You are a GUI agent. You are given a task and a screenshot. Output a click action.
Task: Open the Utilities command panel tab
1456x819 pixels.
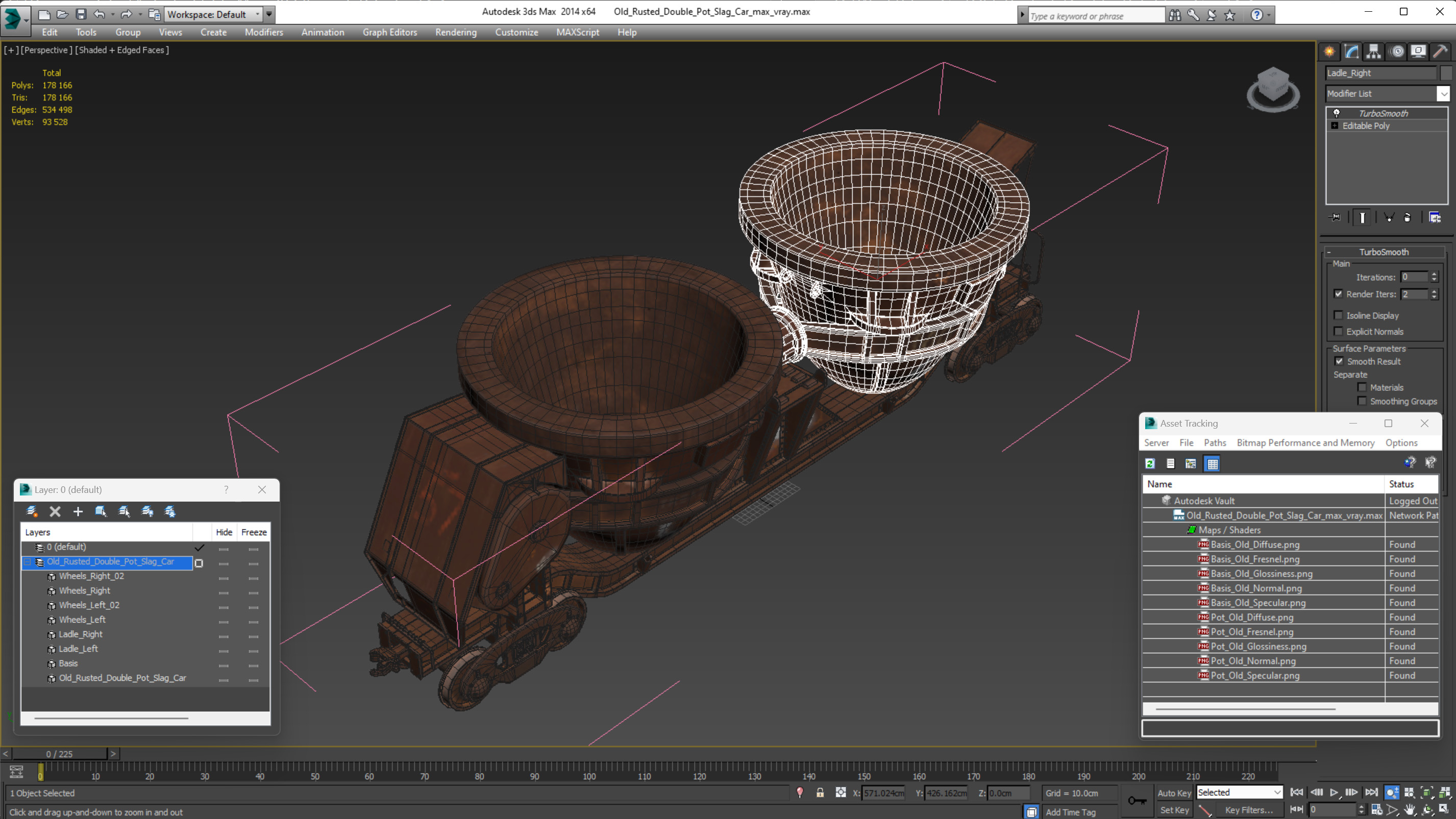[1440, 52]
